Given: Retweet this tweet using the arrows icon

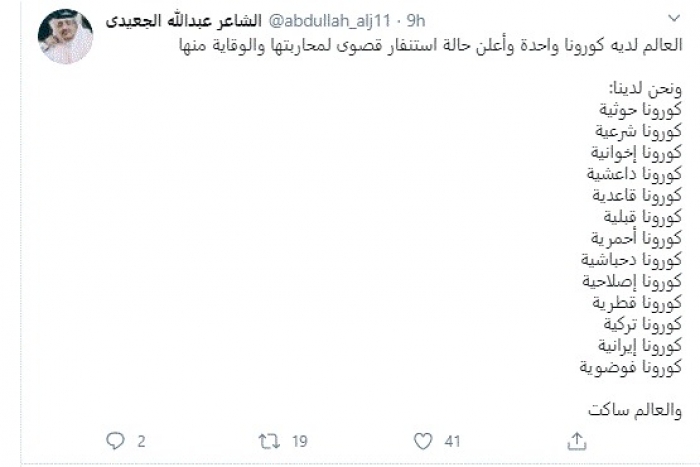Looking at the screenshot, I should (269, 440).
